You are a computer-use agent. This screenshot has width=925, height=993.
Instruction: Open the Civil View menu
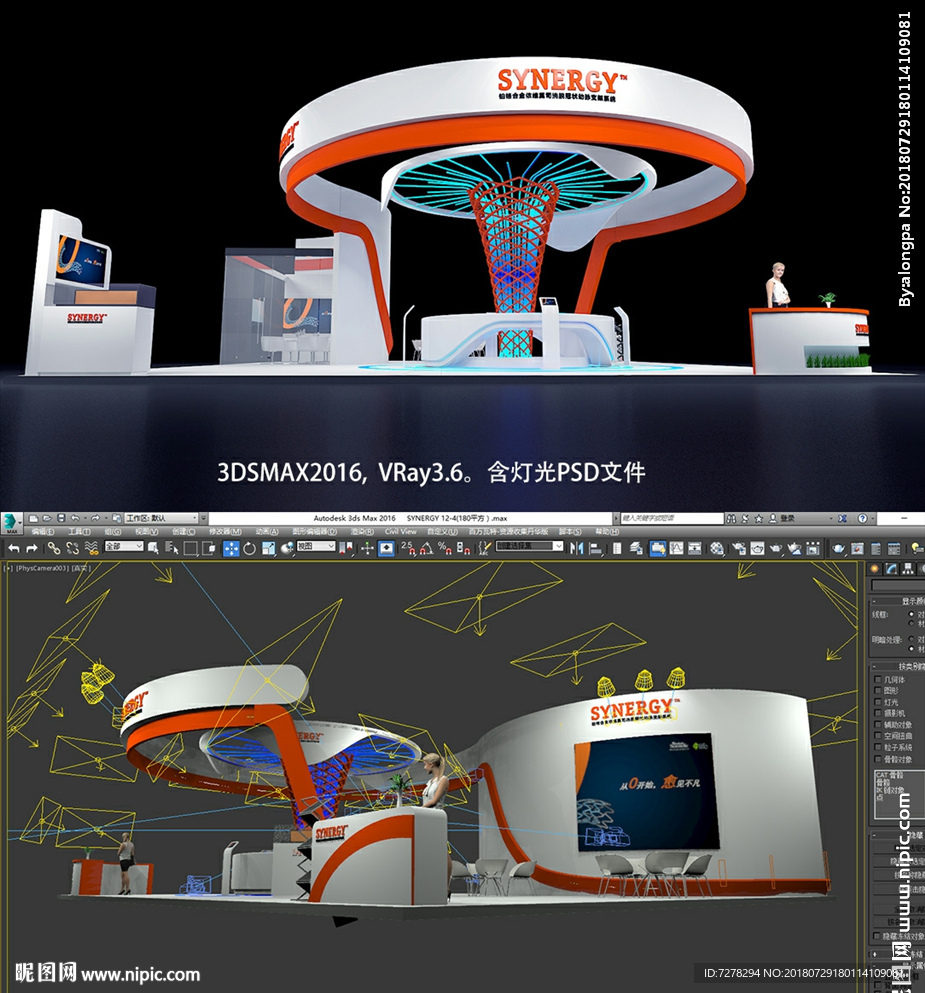401,532
